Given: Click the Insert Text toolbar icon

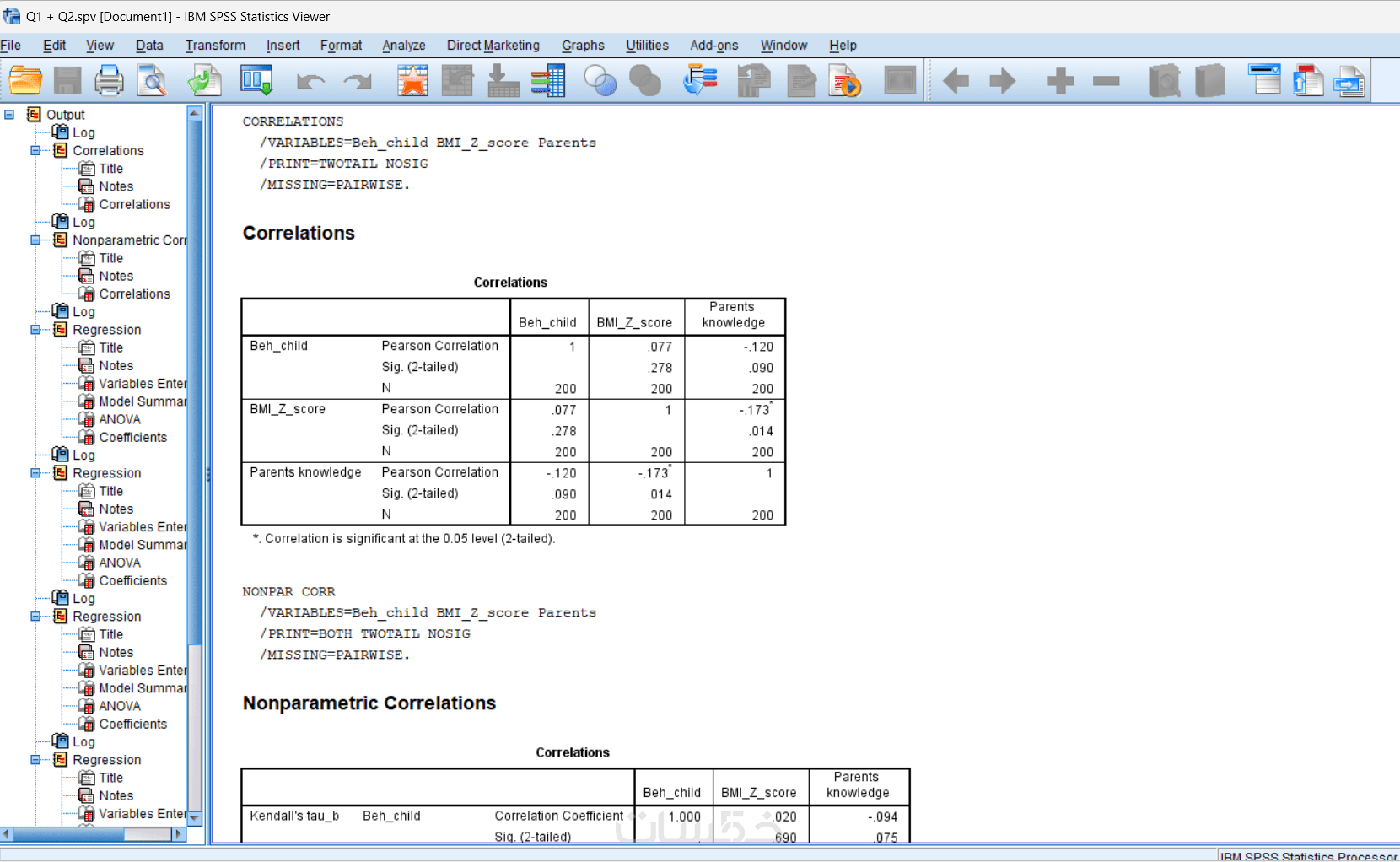Looking at the screenshot, I should [1350, 81].
